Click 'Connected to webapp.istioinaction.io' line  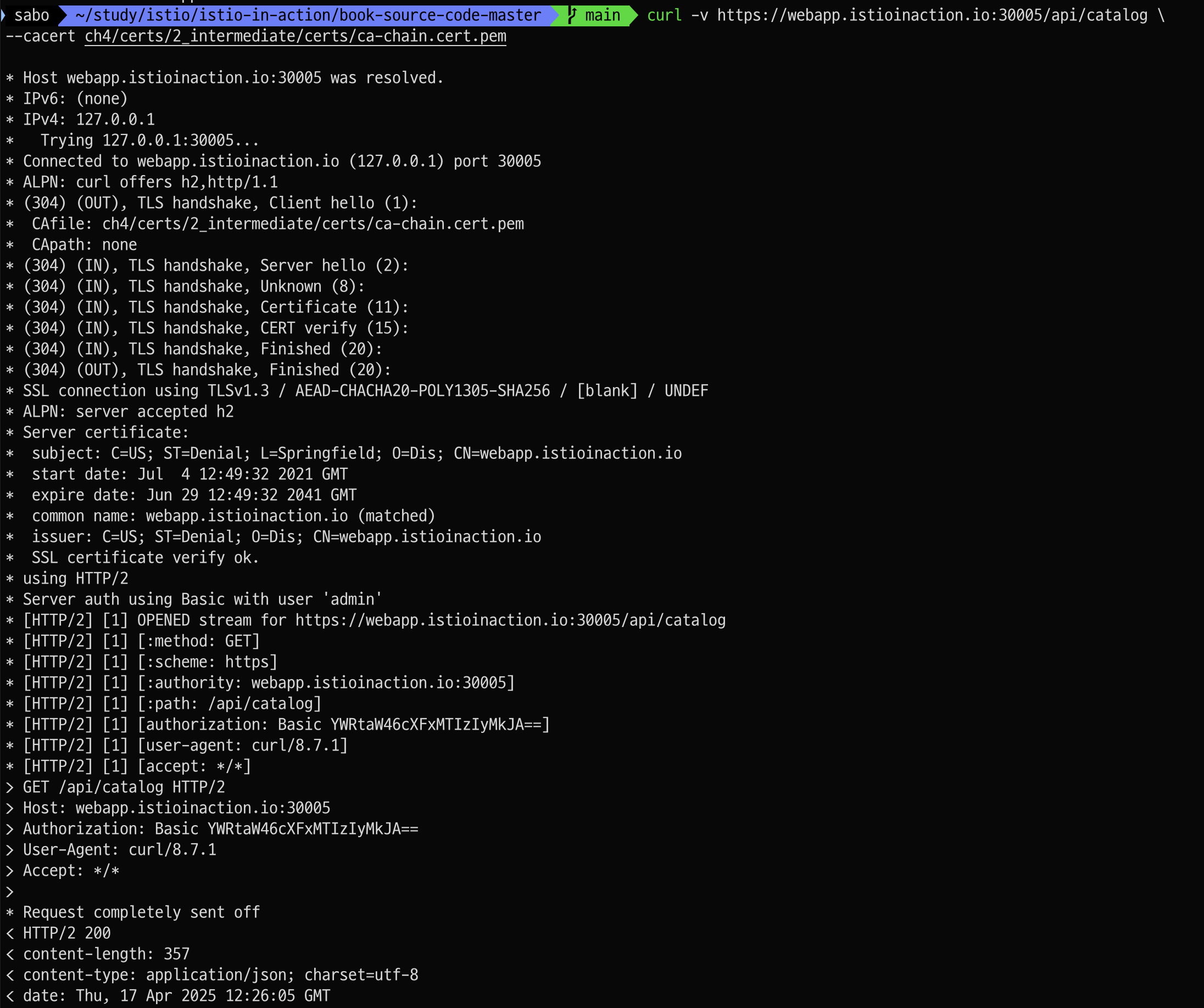281,161
